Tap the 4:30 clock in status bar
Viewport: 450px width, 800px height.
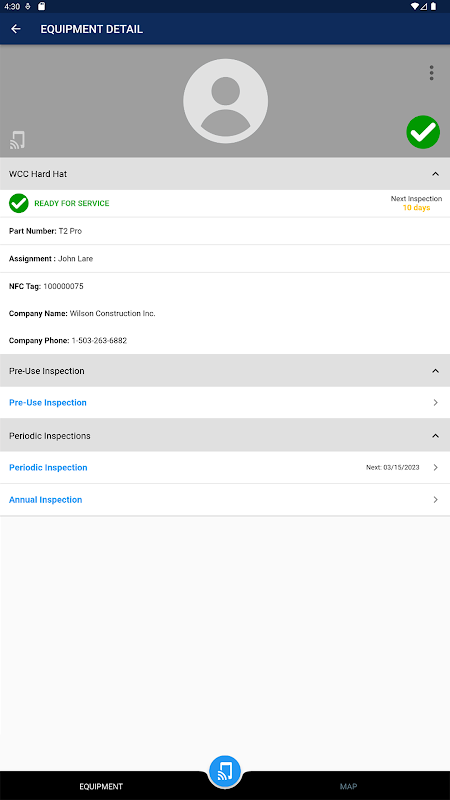12,7
